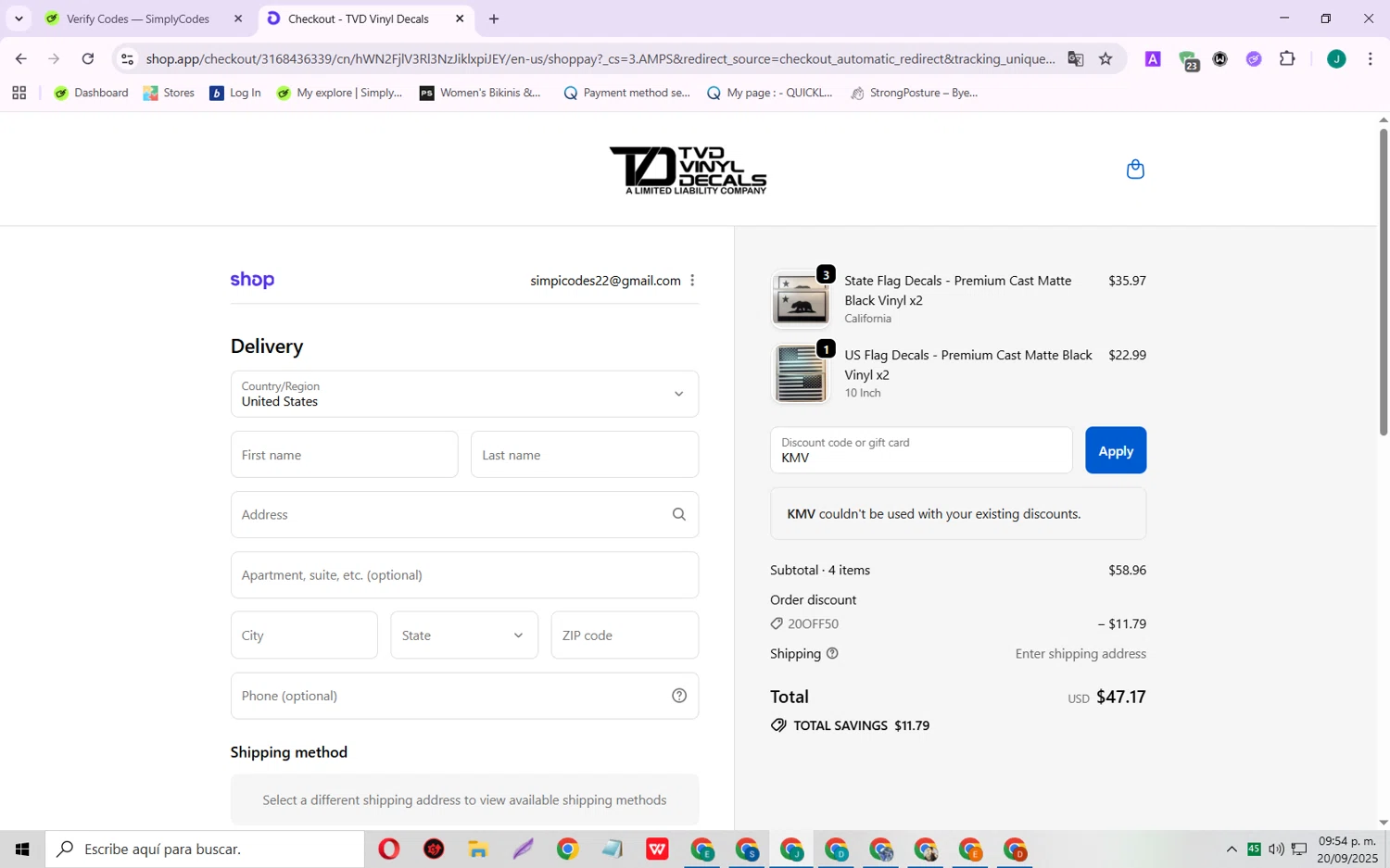Click the US Flag Decals product thumbnail
Screen dimensions: 1390x868
point(801,373)
